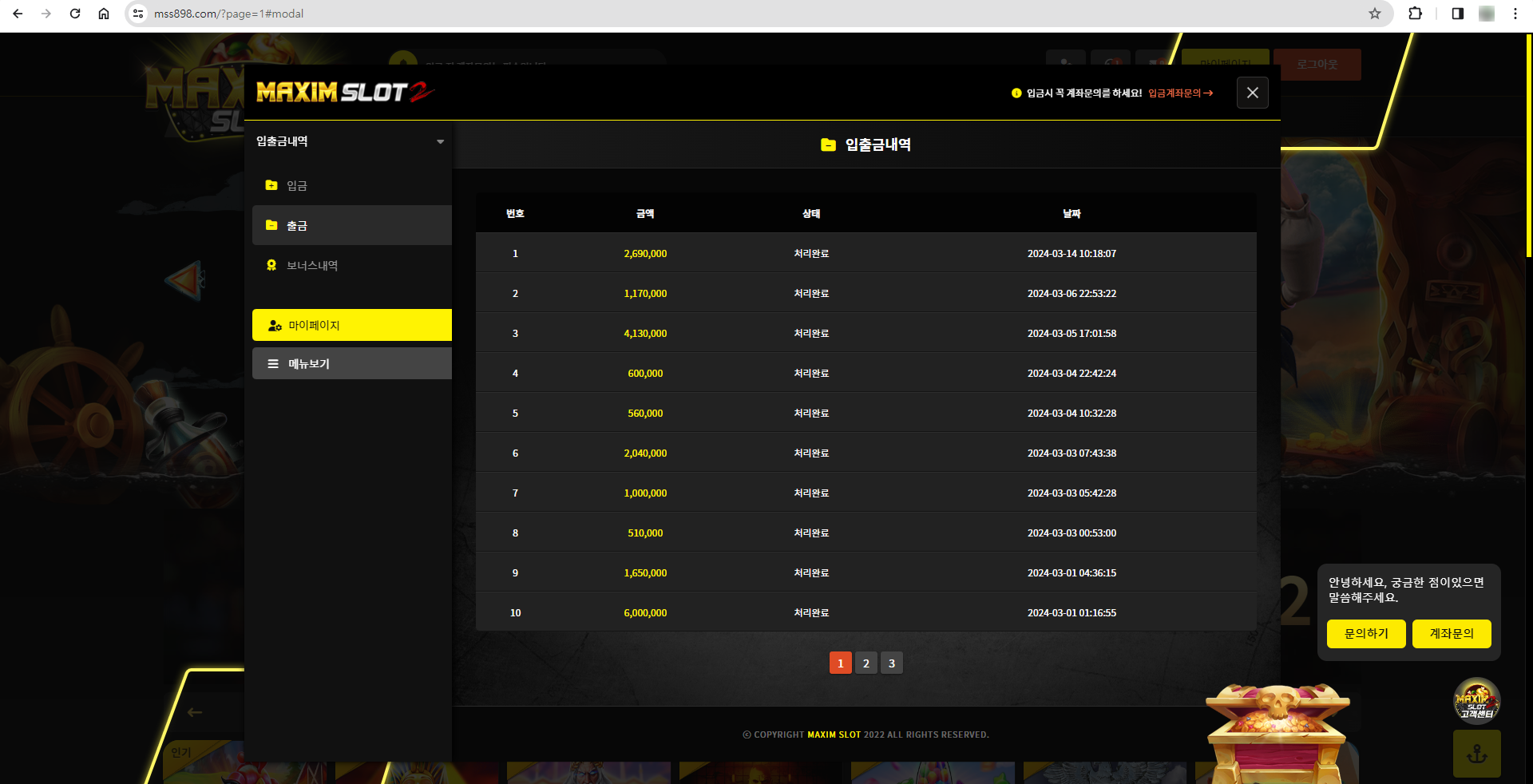Open the 입금계좌문의 link in modal header

(x=1181, y=93)
